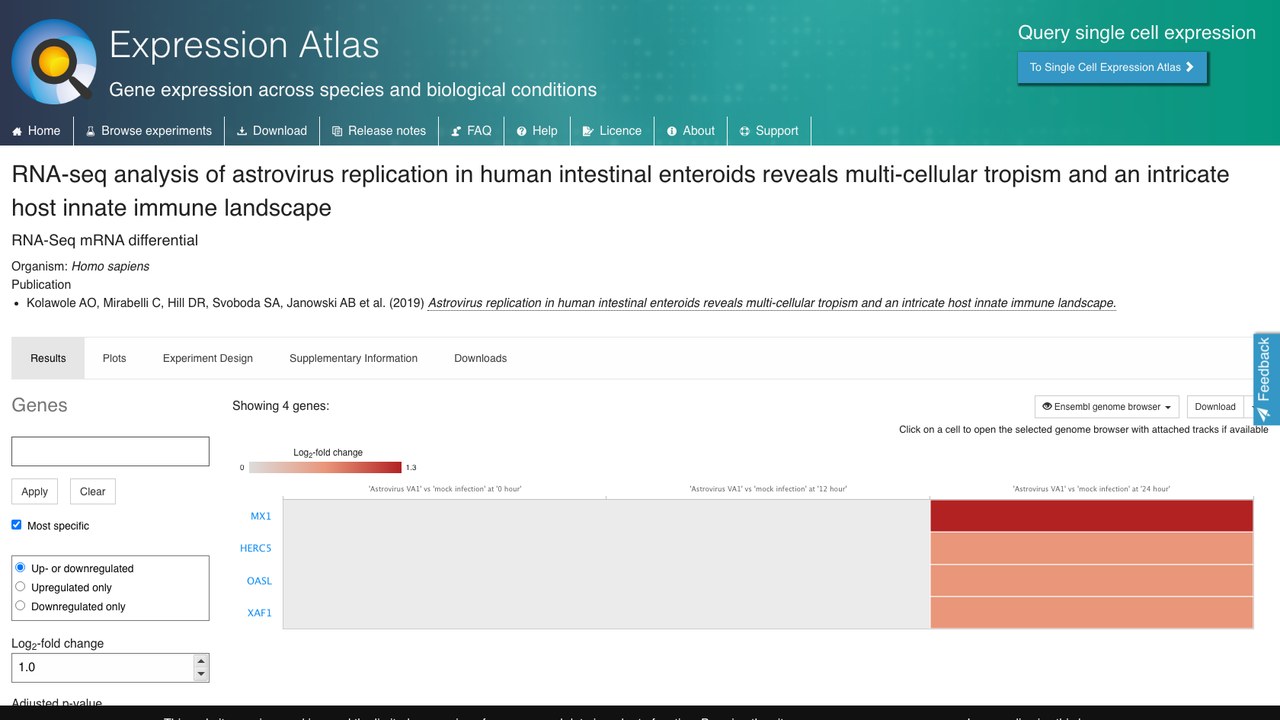Image resolution: width=1280 pixels, height=720 pixels.
Task: Open the Supplementary Information tab
Action: (x=353, y=358)
